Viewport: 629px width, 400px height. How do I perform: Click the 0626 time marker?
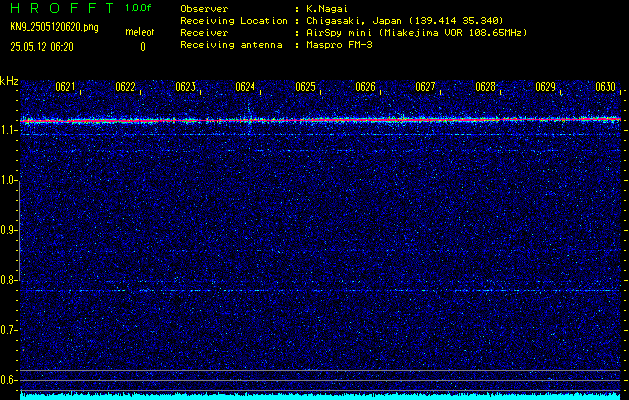point(365,87)
